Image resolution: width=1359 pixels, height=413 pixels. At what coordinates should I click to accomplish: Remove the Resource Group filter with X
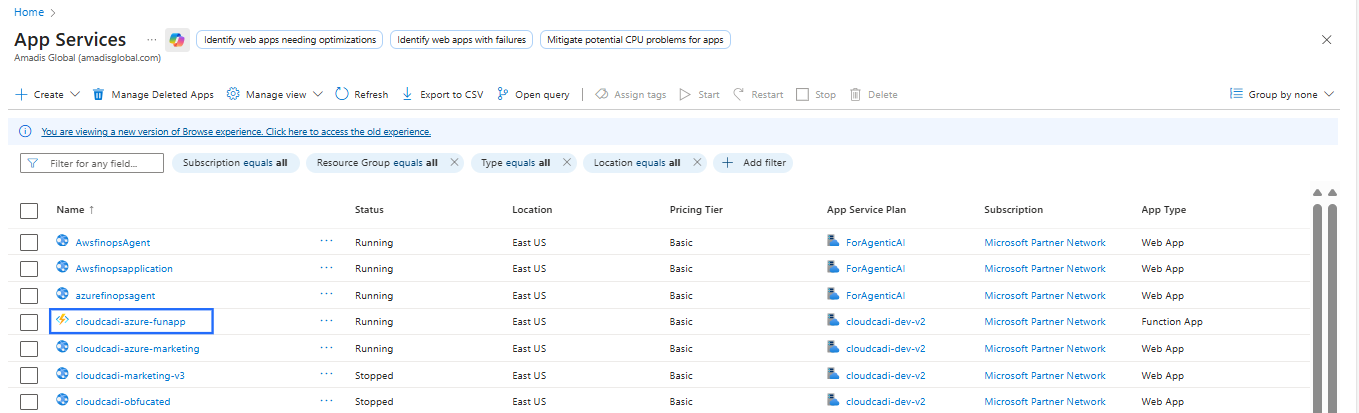(454, 162)
